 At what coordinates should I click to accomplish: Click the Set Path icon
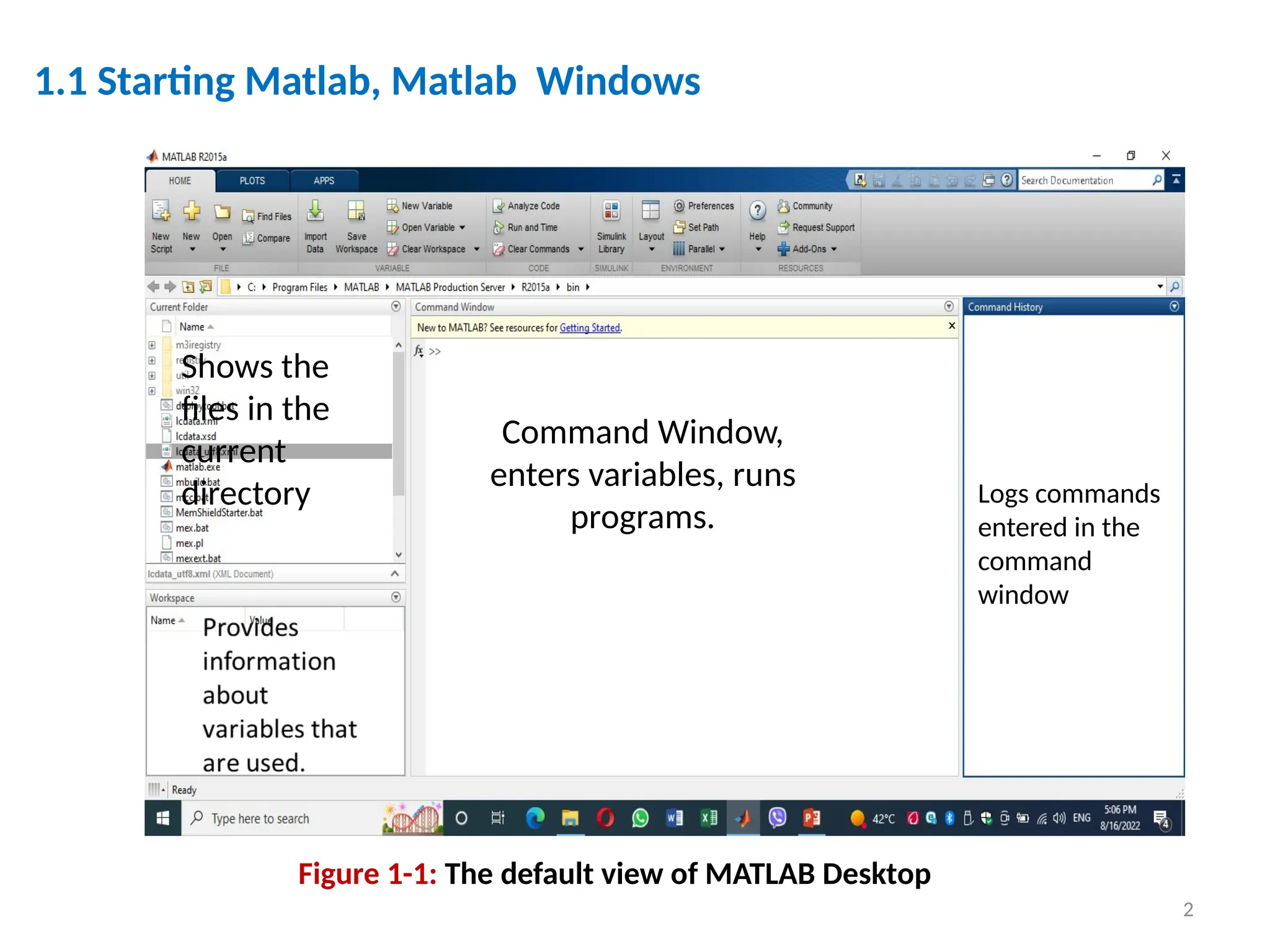pos(679,227)
